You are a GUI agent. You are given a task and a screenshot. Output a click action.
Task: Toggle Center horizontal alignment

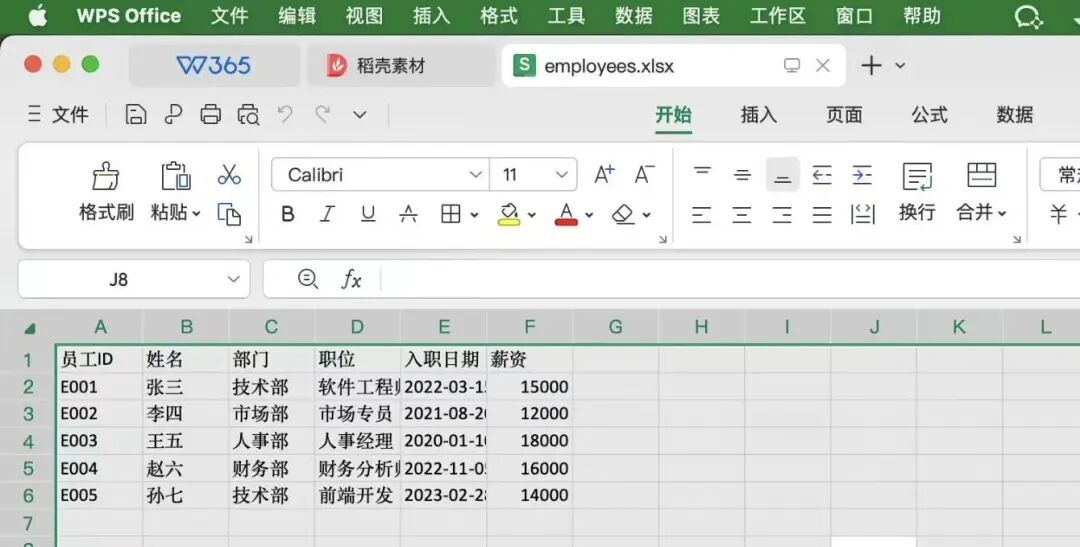(742, 215)
